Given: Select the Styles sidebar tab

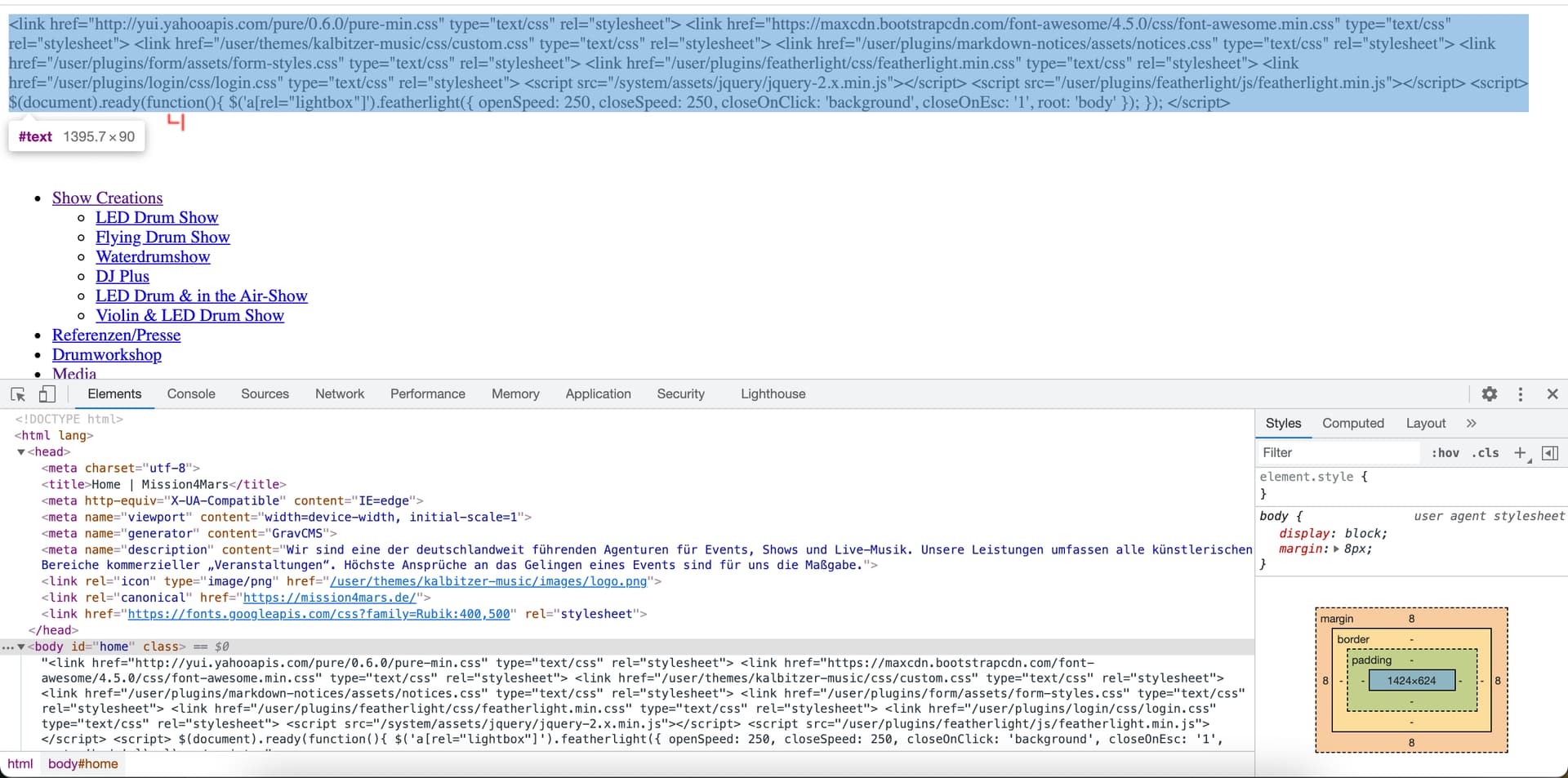Looking at the screenshot, I should click(x=1283, y=424).
